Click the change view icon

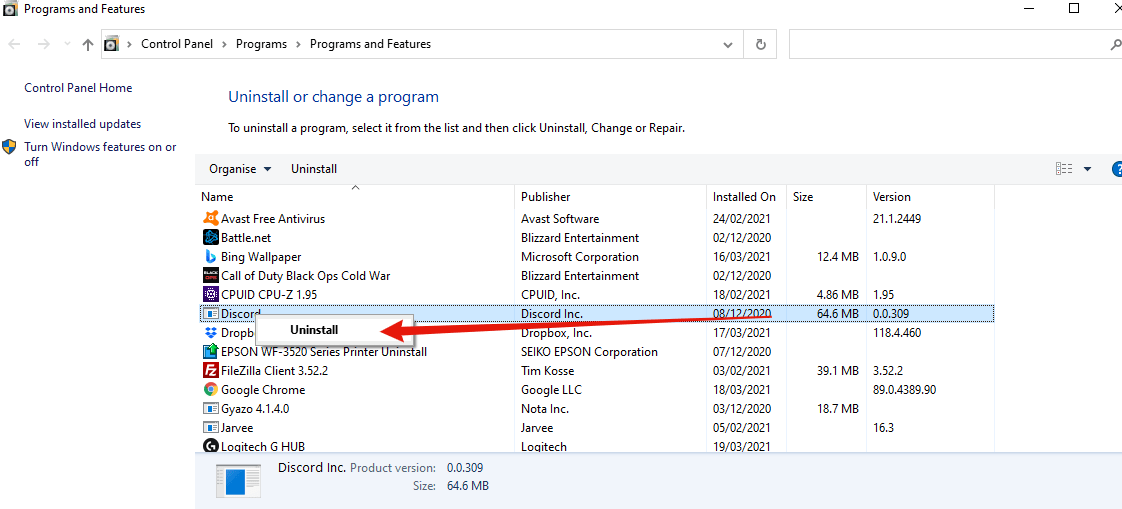(1064, 169)
